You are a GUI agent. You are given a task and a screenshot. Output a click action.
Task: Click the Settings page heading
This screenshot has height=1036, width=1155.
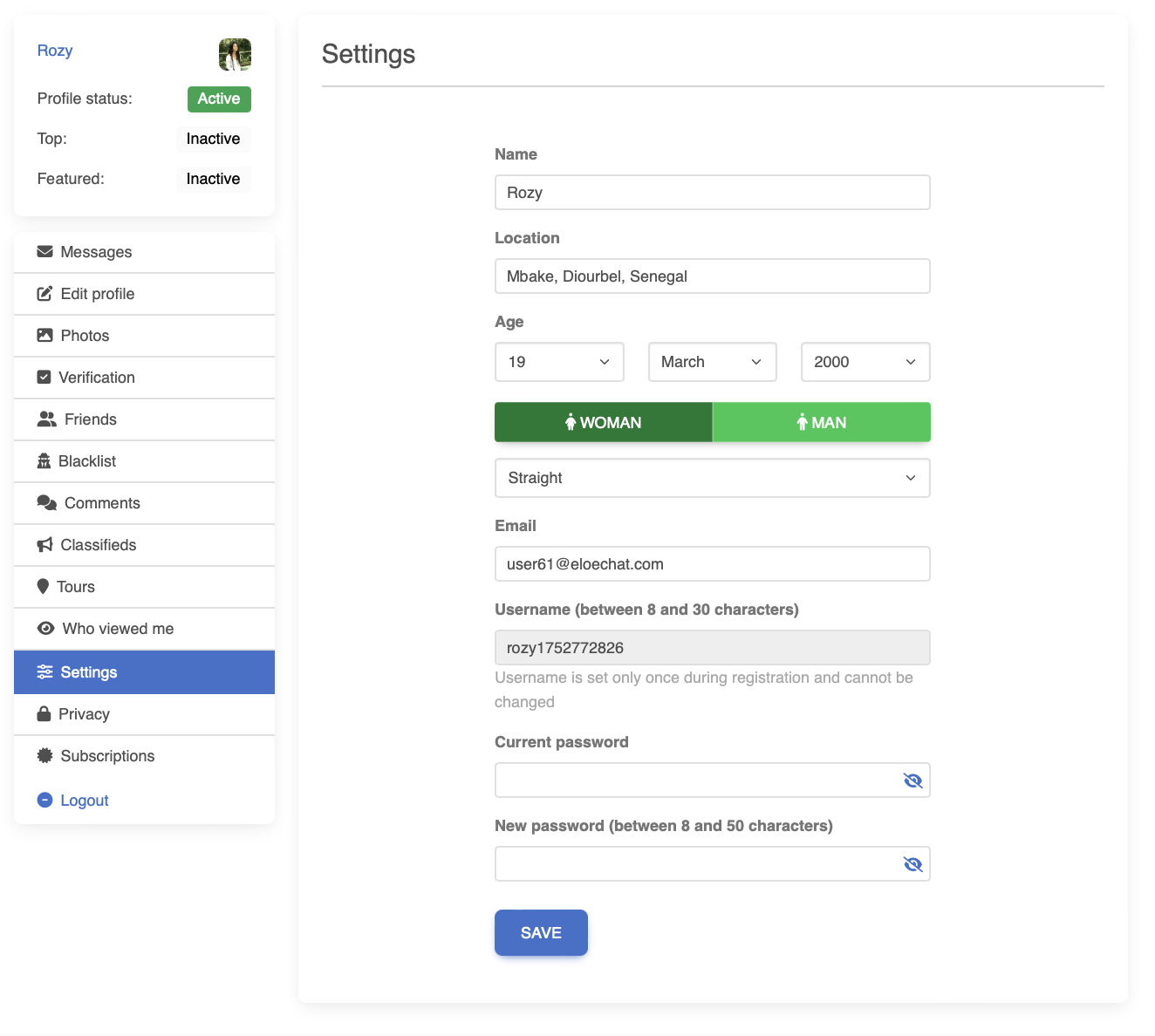pos(368,54)
